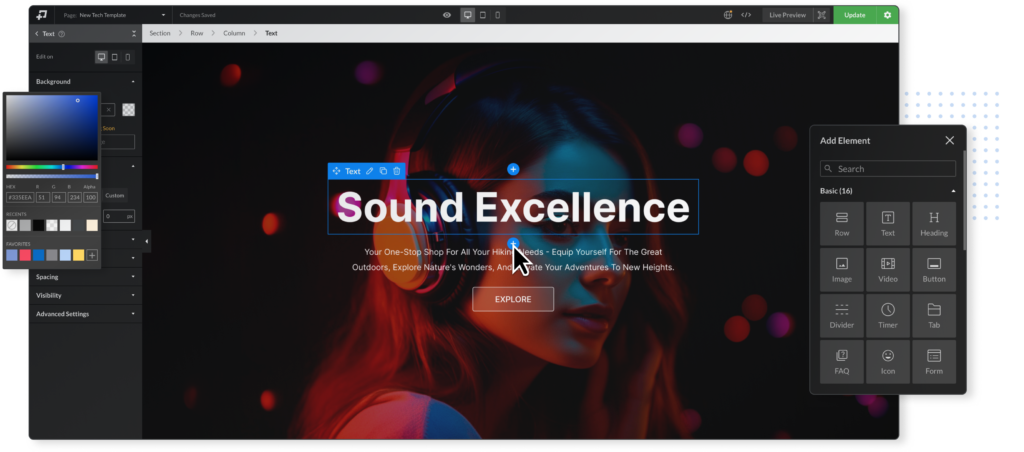Expand the Visibility section
This screenshot has height=452, width=1024.
click(x=86, y=295)
